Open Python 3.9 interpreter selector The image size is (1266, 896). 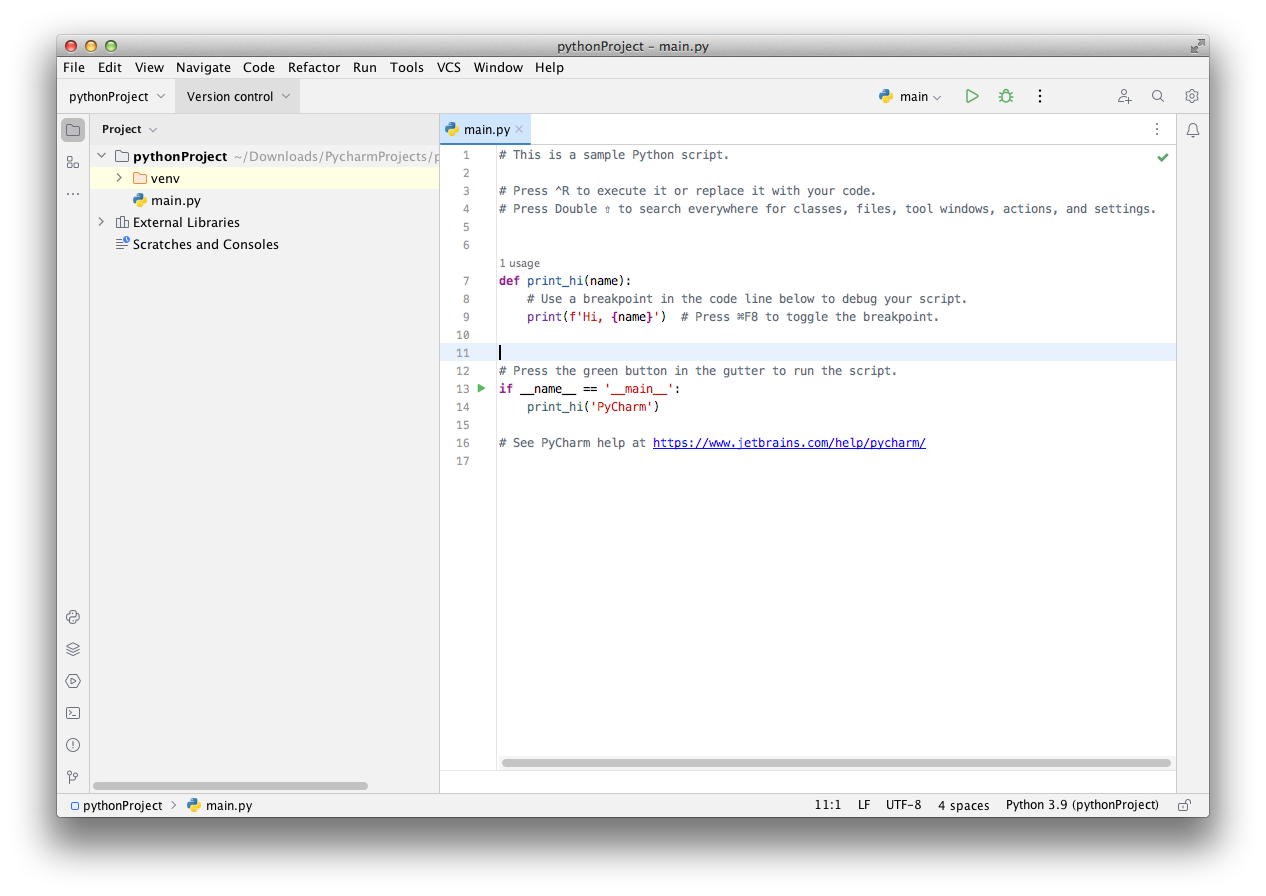click(x=1082, y=805)
